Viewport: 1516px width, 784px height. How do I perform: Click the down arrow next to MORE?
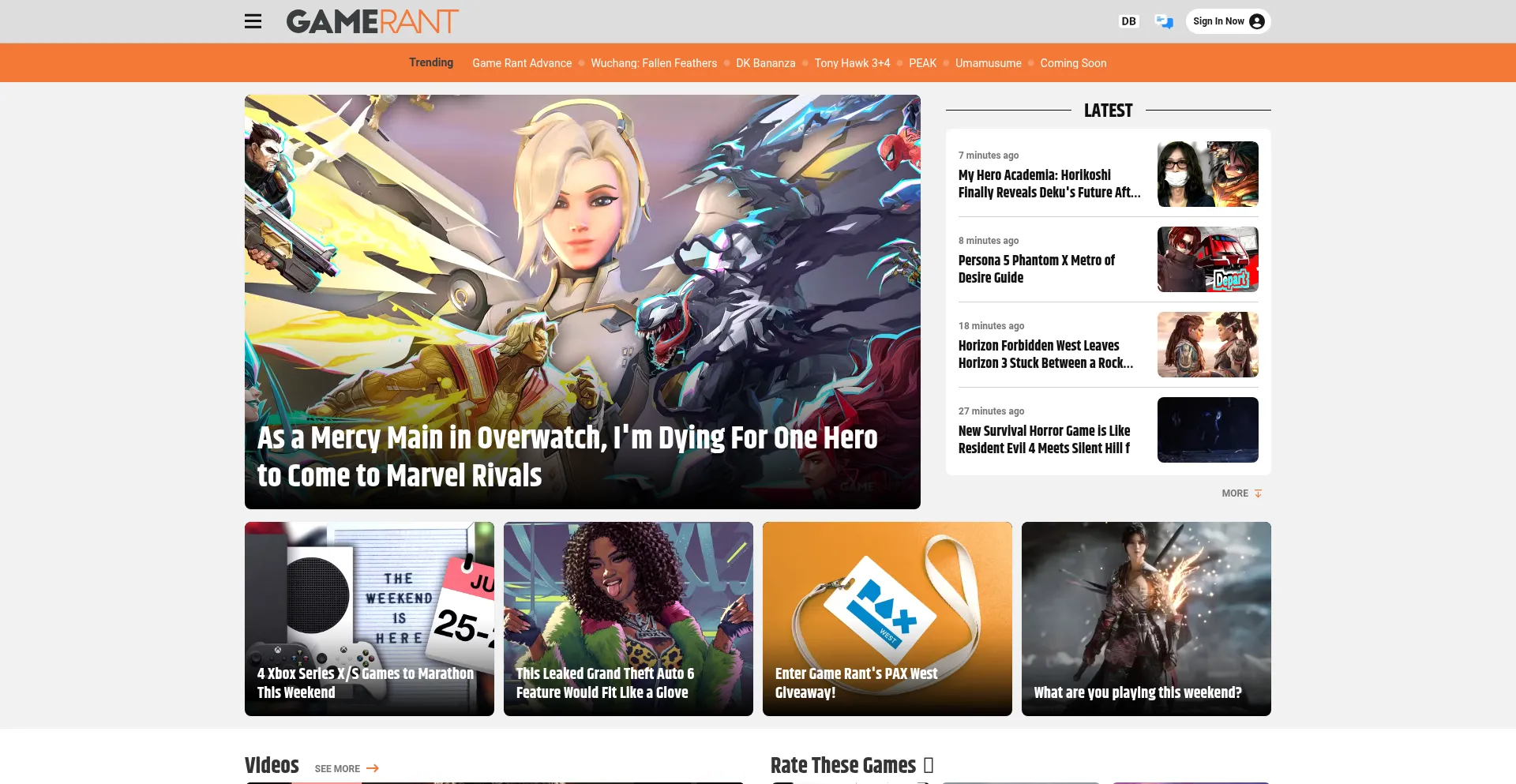[1258, 493]
